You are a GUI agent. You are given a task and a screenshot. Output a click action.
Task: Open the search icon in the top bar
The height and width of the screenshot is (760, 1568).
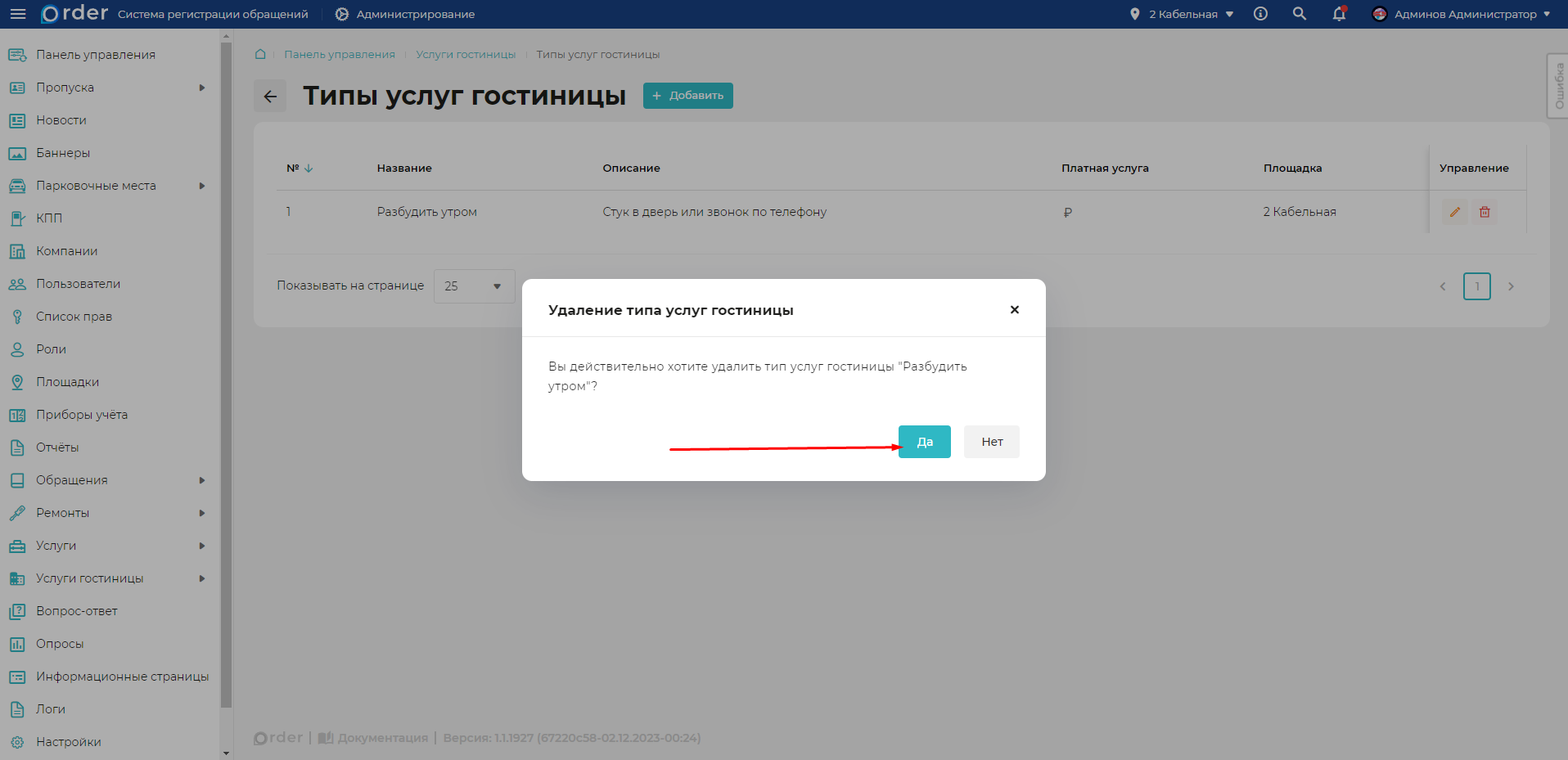pos(1299,14)
